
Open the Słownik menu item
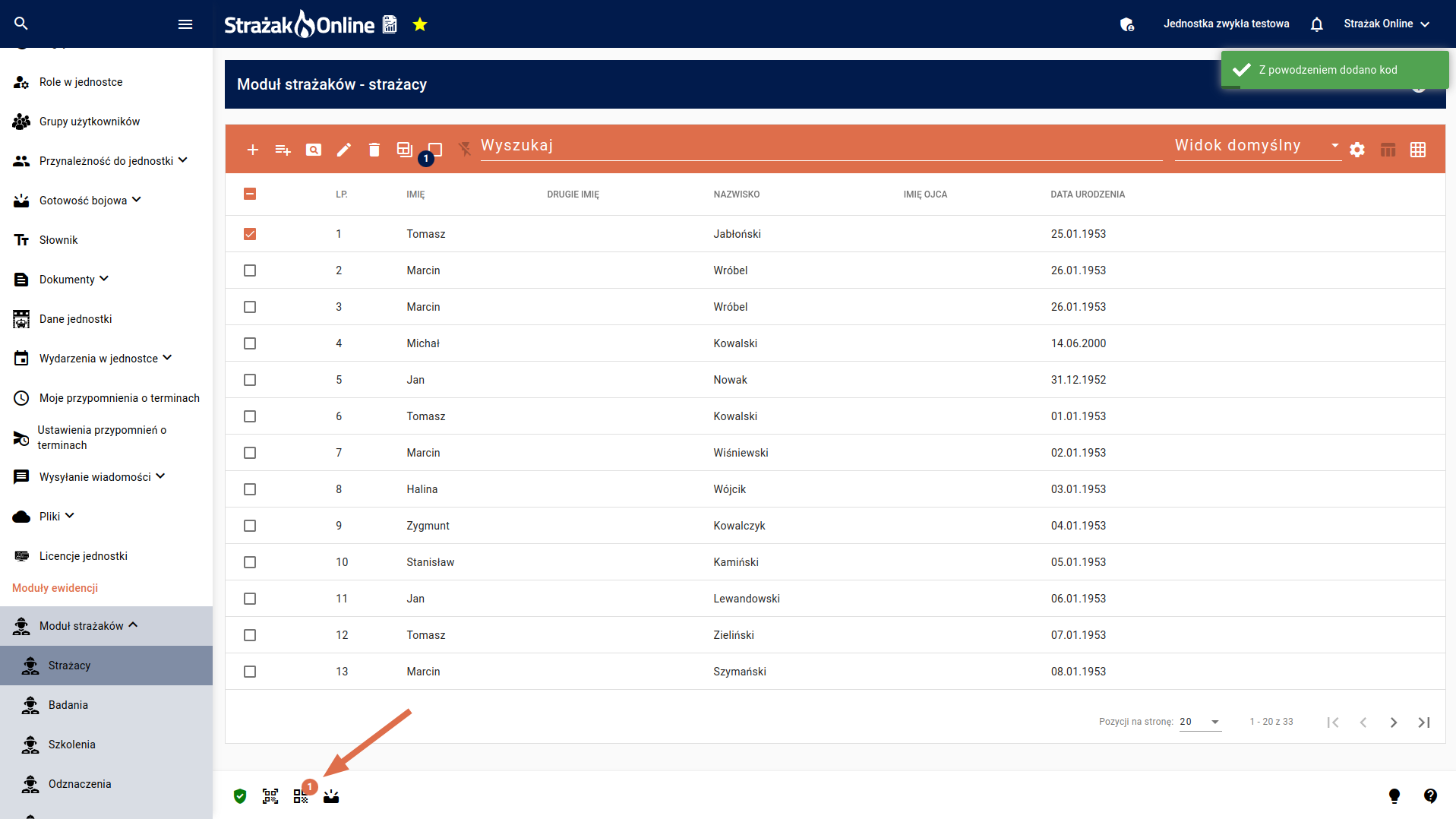(106, 240)
